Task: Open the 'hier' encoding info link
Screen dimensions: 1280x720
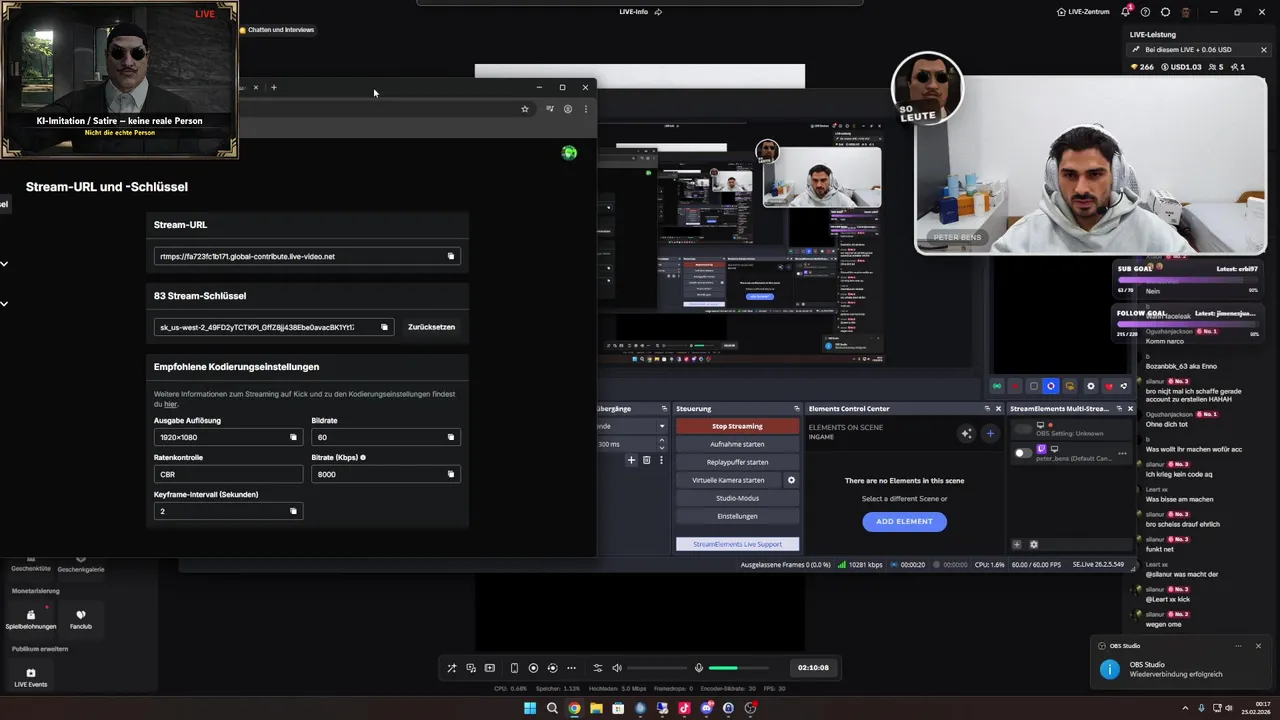Action: tap(171, 404)
